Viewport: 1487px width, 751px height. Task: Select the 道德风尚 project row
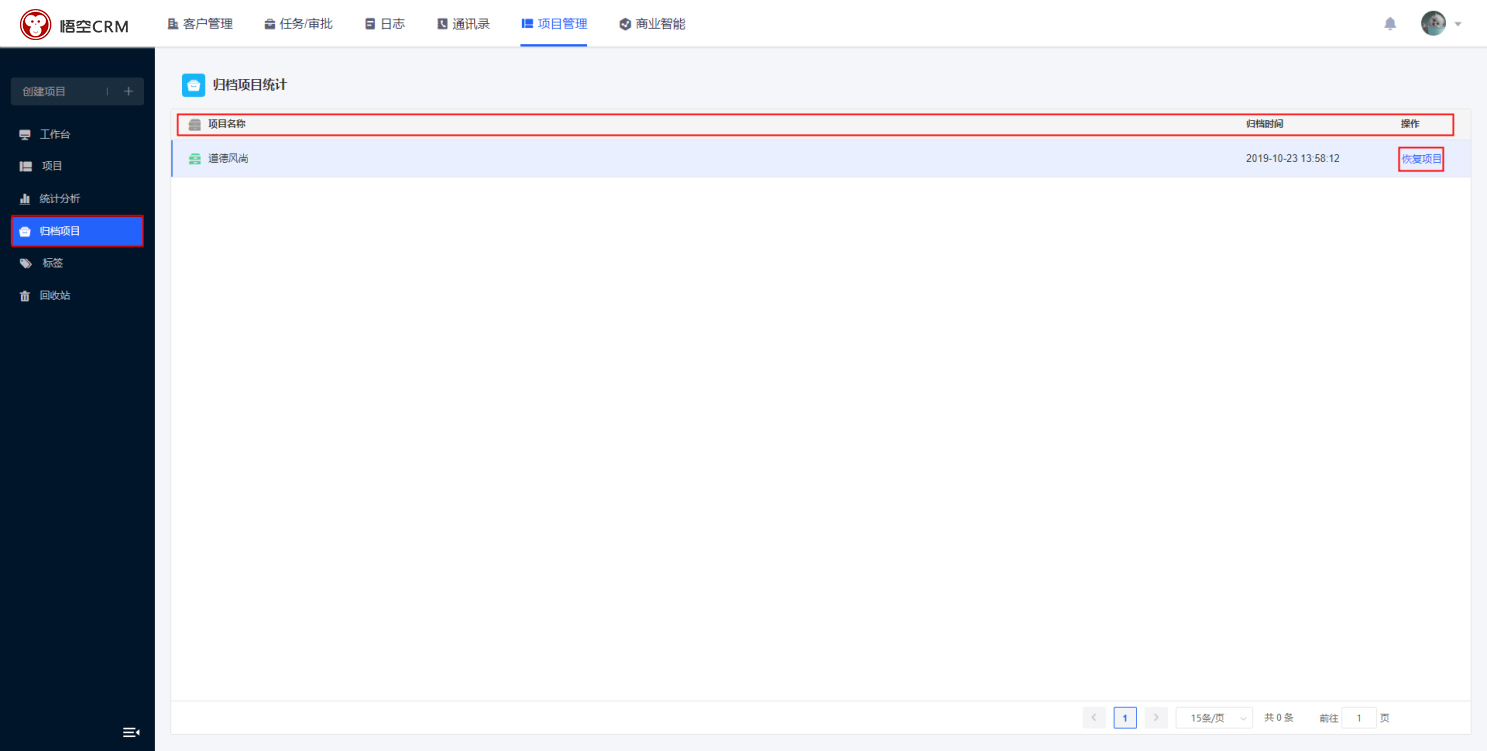821,158
